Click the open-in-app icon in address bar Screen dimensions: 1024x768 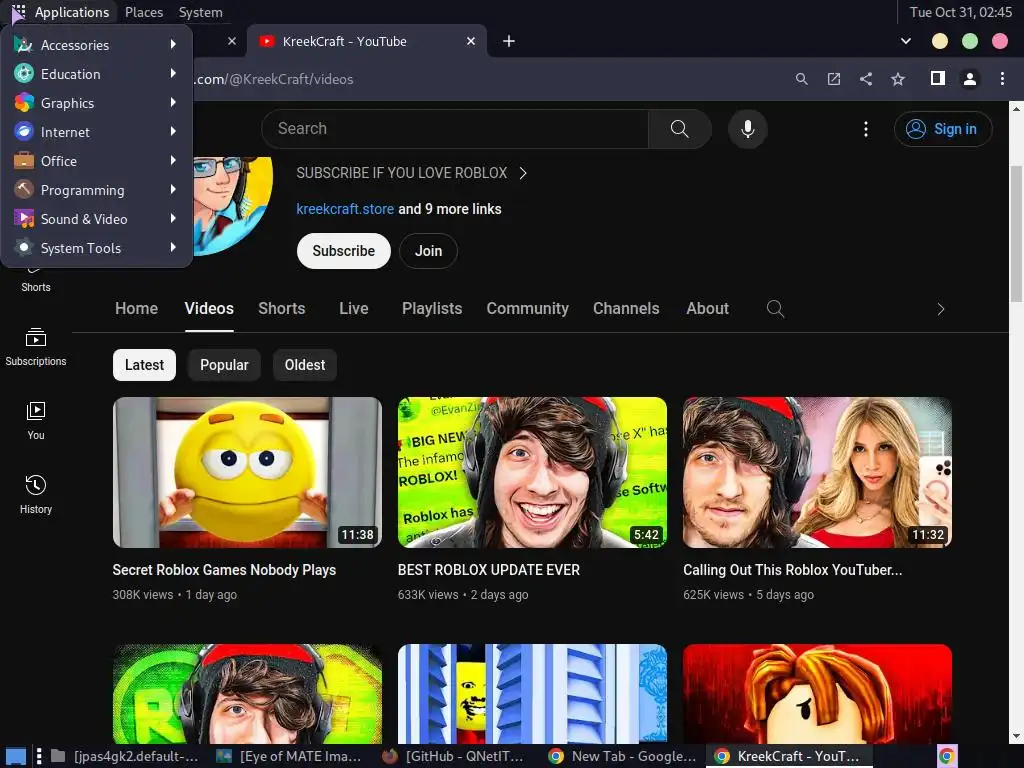pyautogui.click(x=834, y=79)
